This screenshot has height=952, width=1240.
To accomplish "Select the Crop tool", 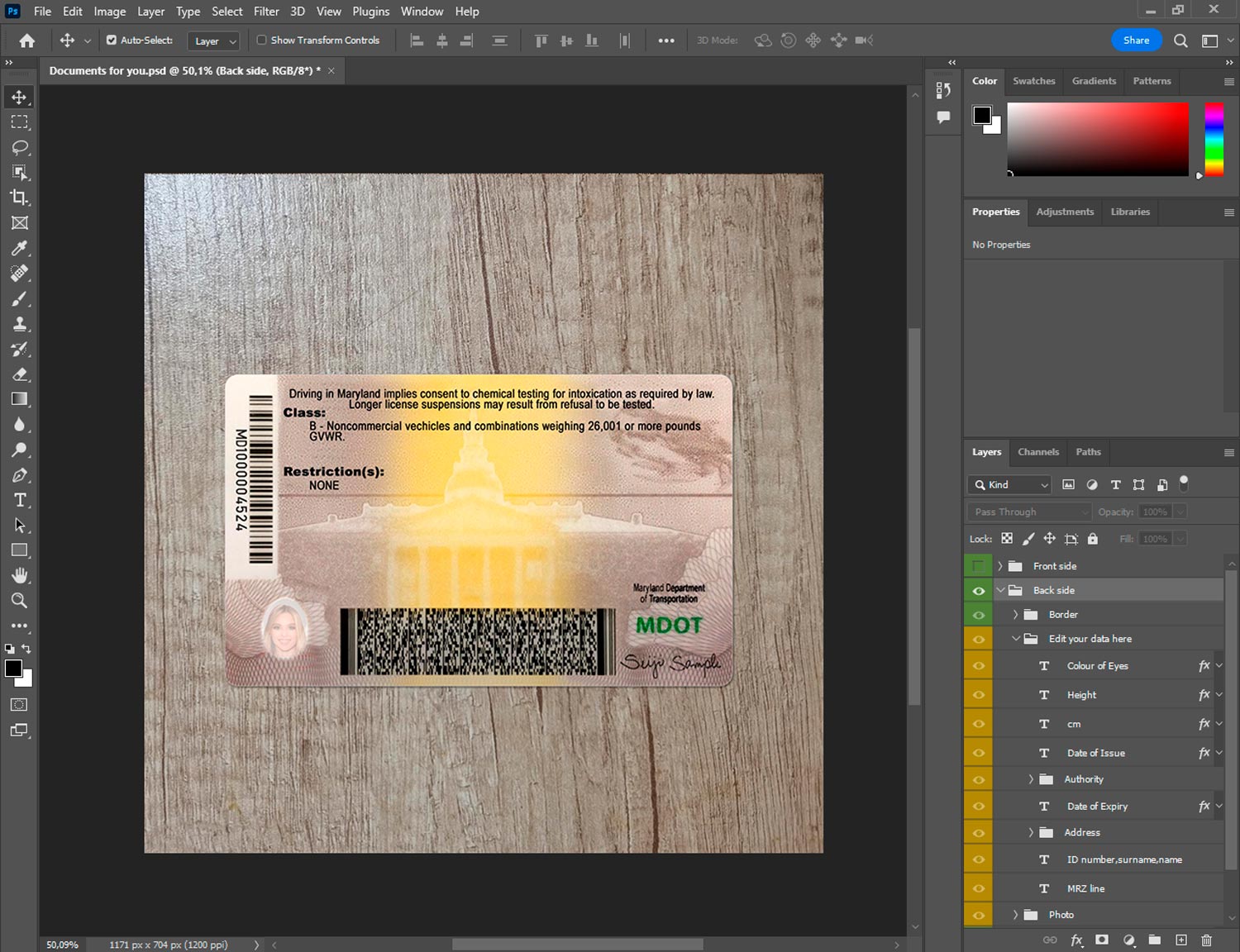I will [x=20, y=198].
